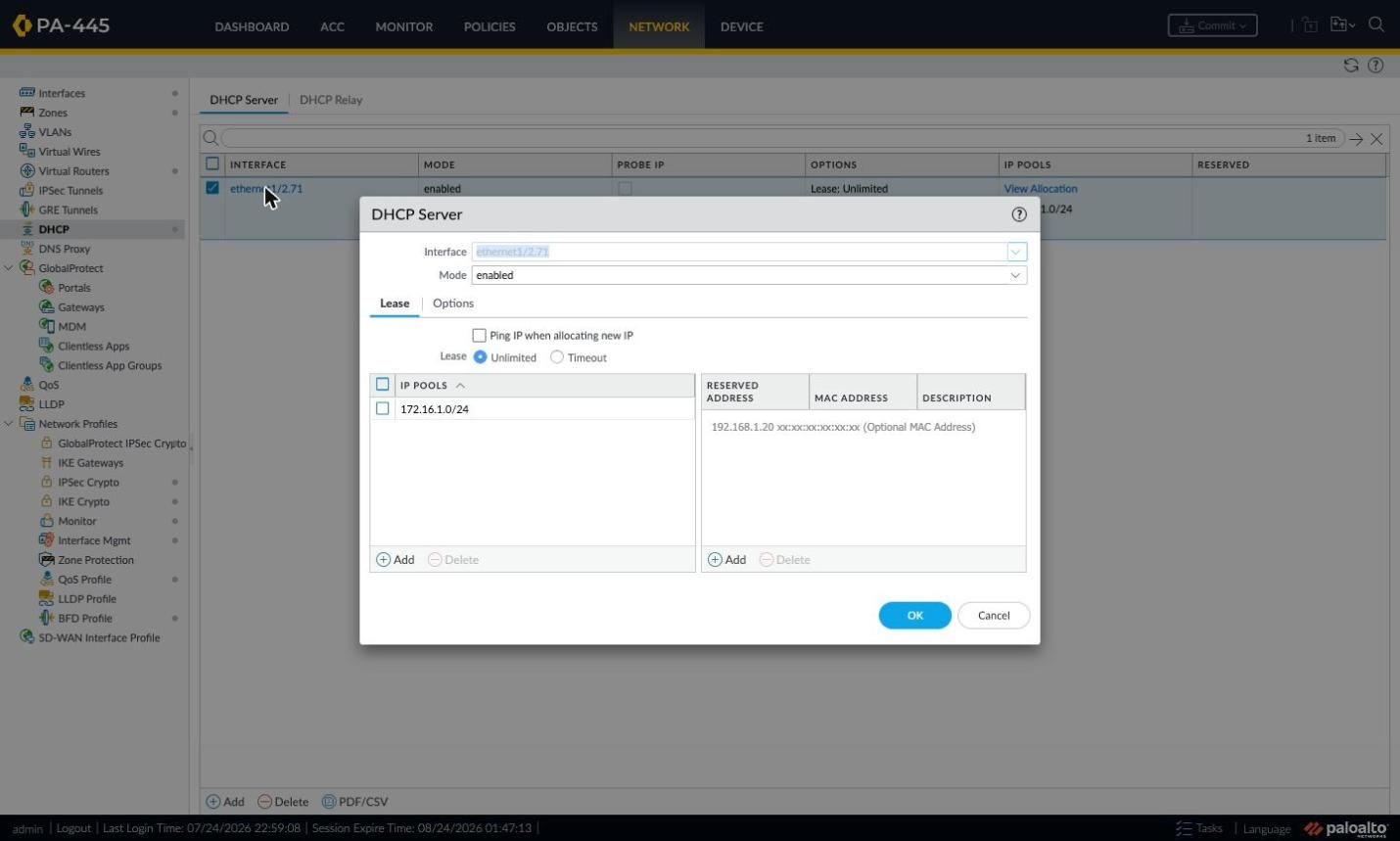The image size is (1400, 841).
Task: Select the Timeout lease radio button
Action: (x=557, y=357)
